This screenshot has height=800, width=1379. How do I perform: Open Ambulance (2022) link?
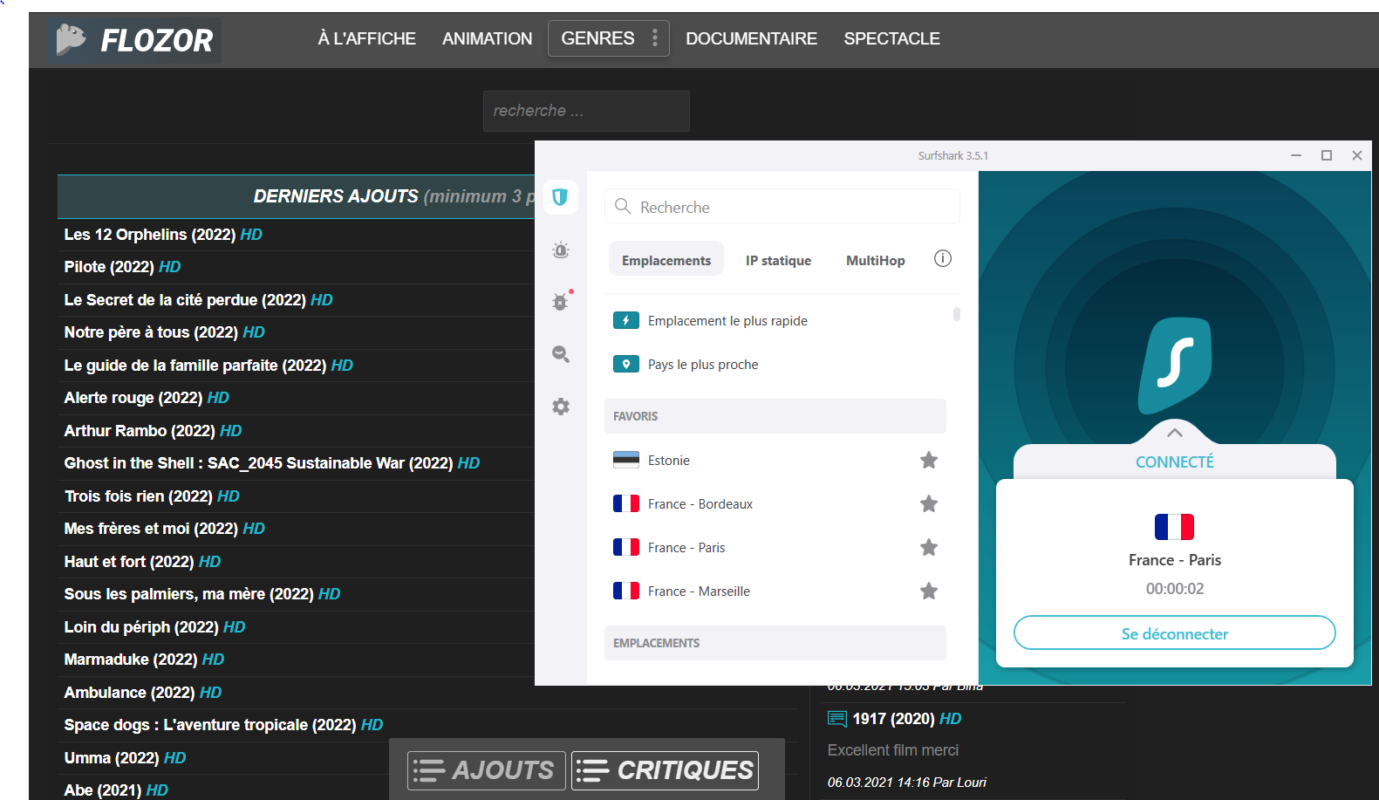pos(143,692)
